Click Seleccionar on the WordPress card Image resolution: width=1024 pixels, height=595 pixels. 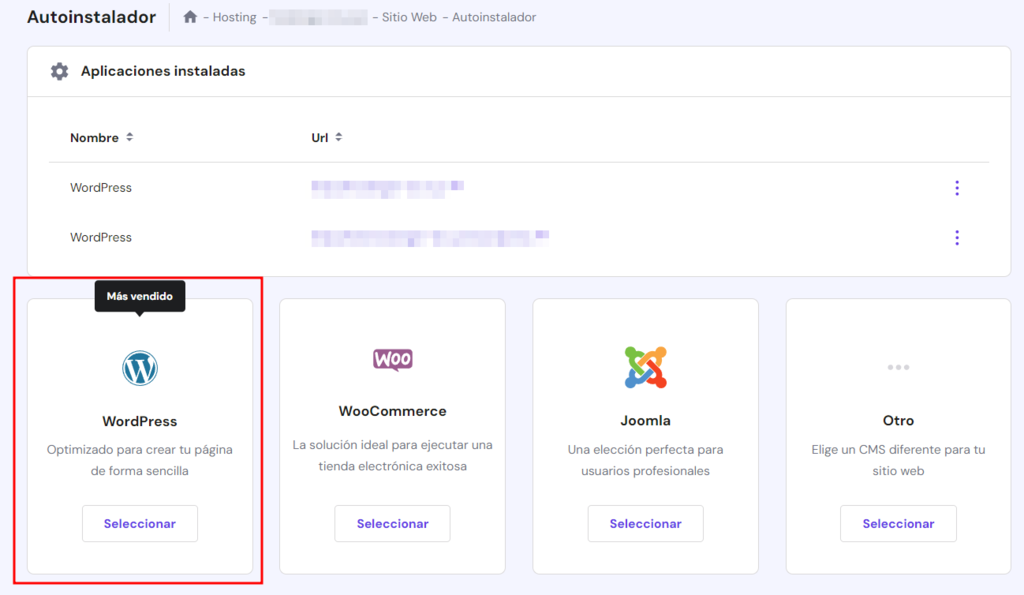tap(139, 523)
